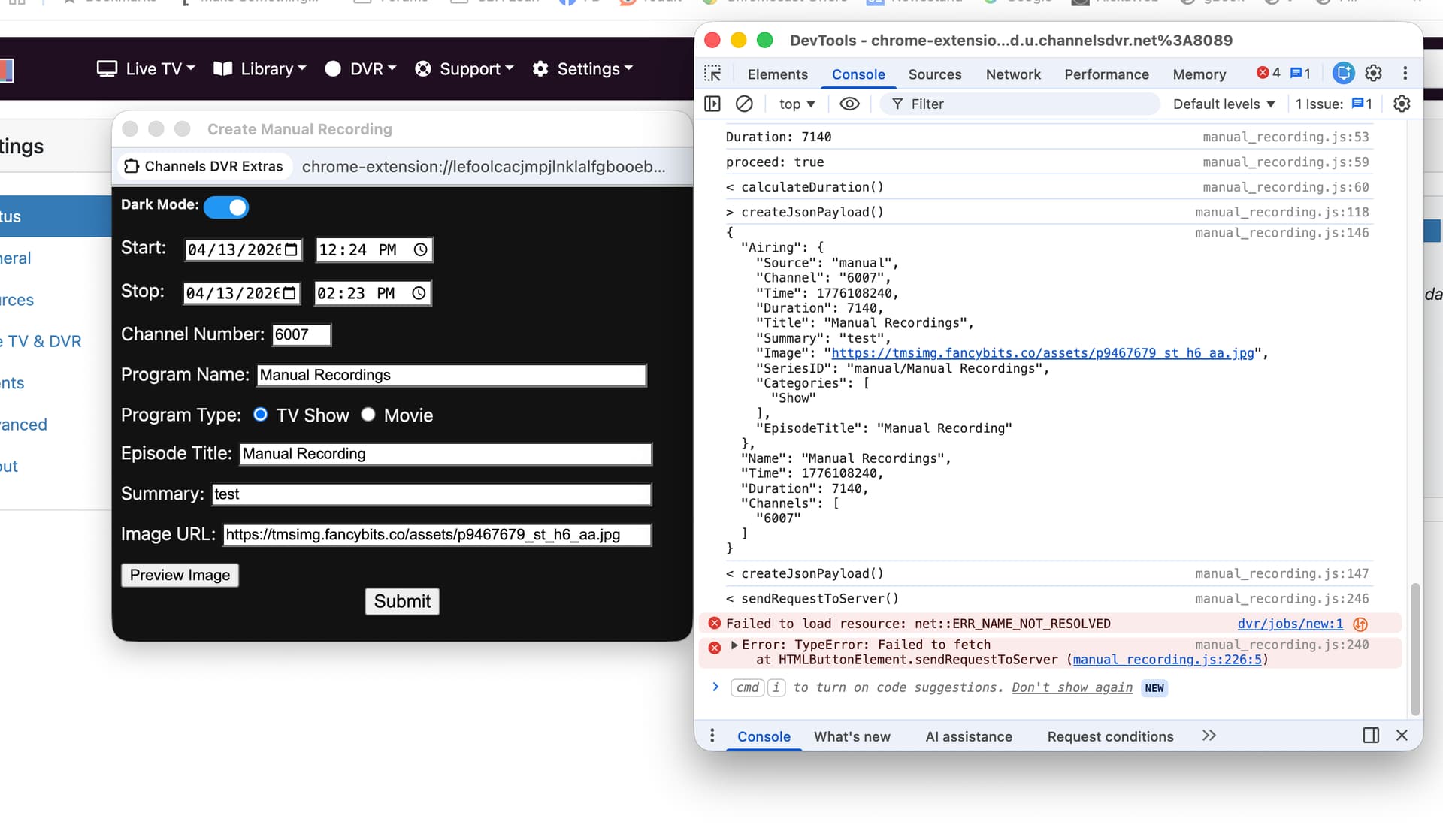Image resolution: width=1443 pixels, height=840 pixels.
Task: Switch to the Network tab
Action: click(1012, 74)
